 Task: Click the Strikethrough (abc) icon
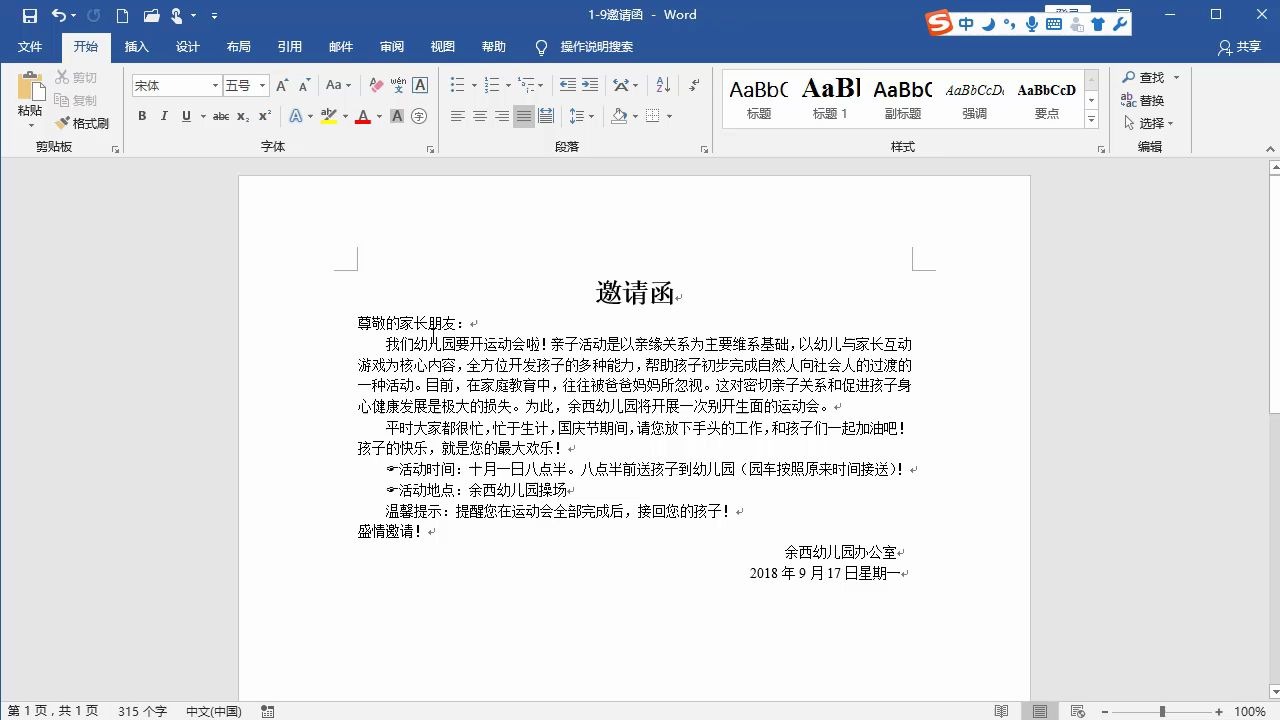[x=221, y=116]
